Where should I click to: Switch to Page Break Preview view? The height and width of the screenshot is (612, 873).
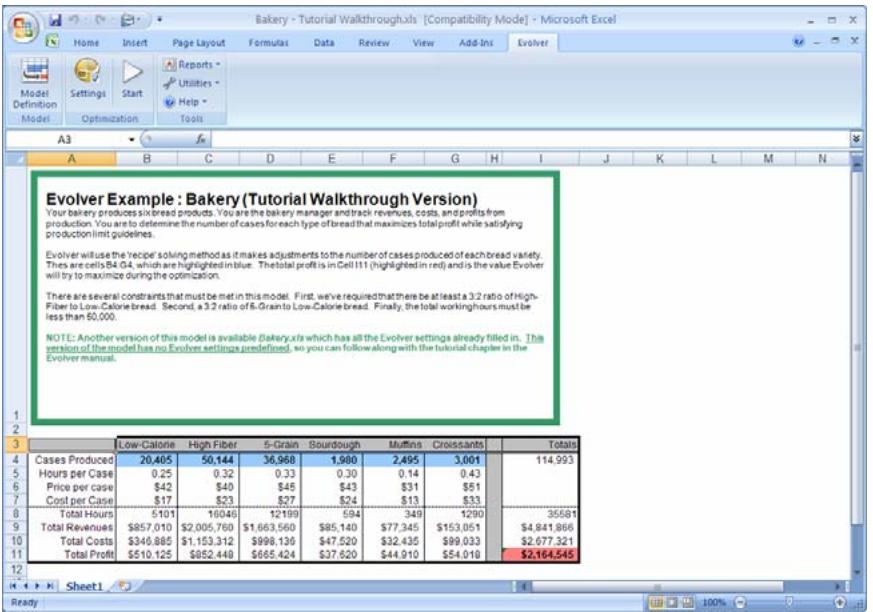click(689, 603)
